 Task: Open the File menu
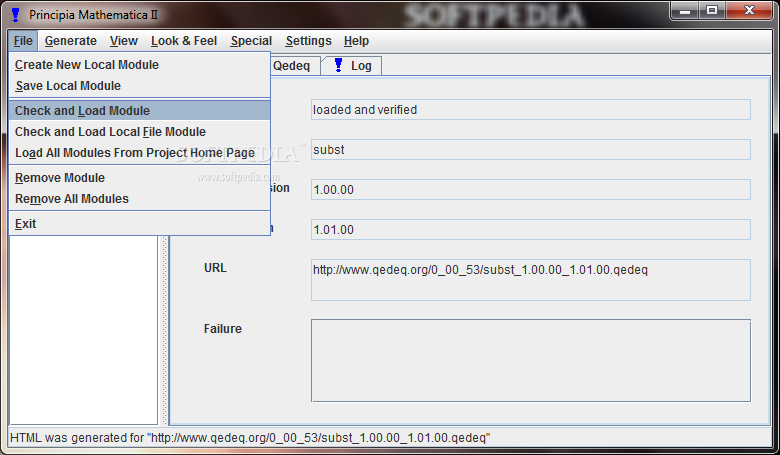pyautogui.click(x=23, y=41)
